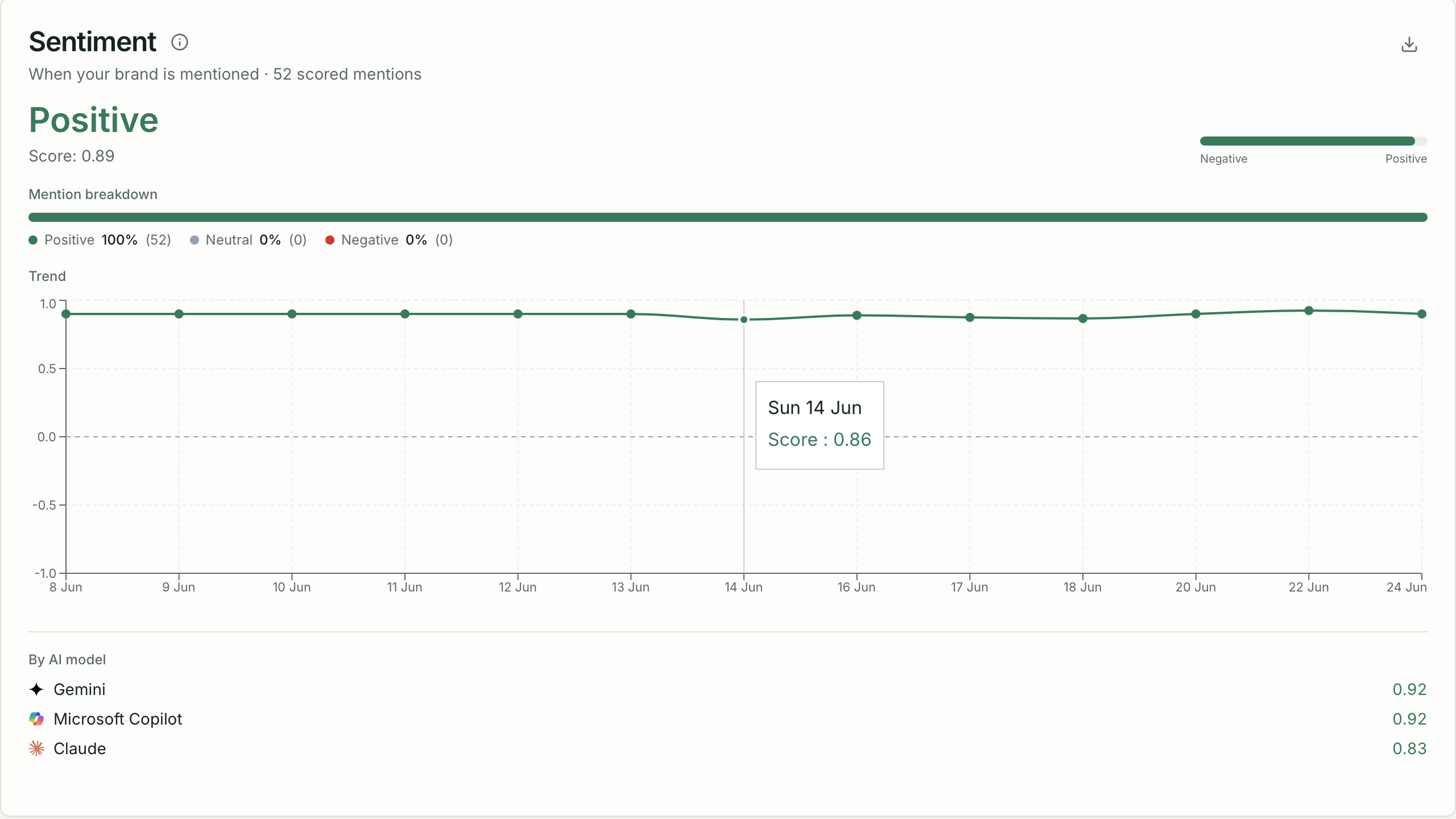Click the Neutral 0% (0) legend label
This screenshot has height=819, width=1456.
click(x=256, y=240)
